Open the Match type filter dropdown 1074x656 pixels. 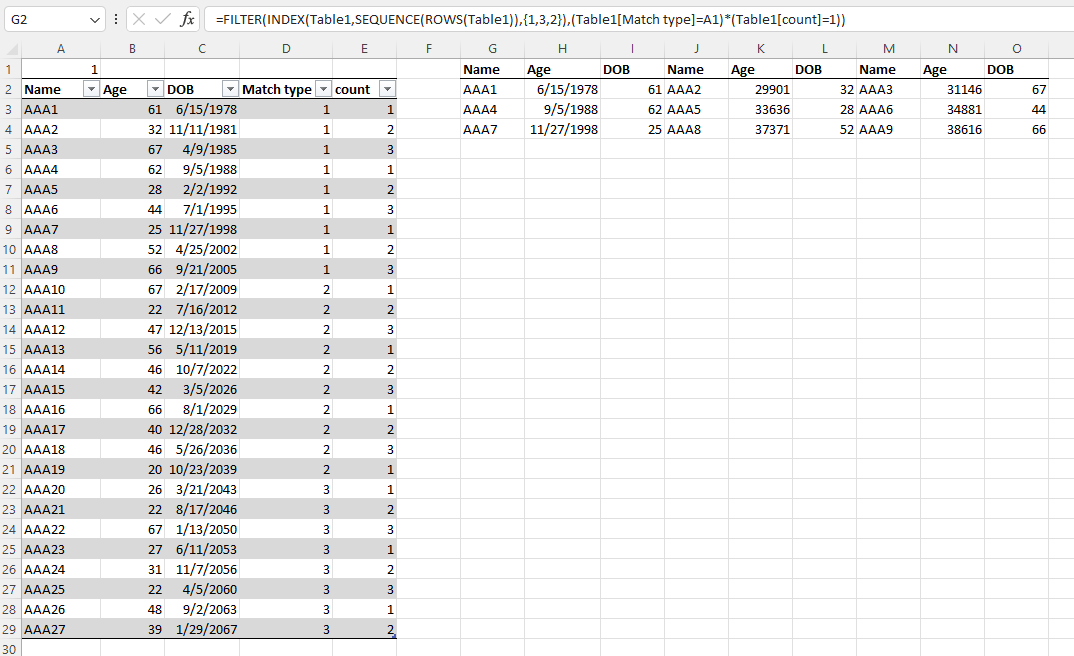pyautogui.click(x=323, y=89)
